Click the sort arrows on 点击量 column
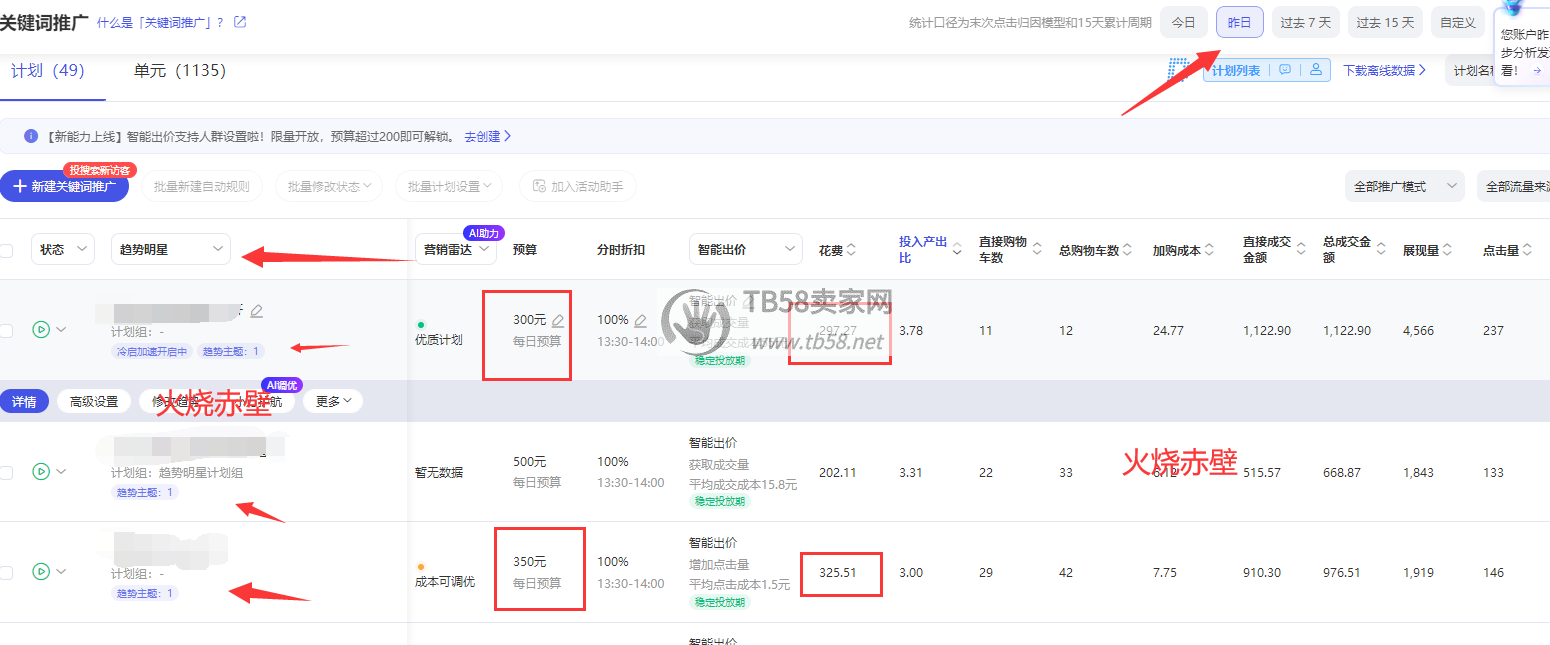 [x=1529, y=251]
